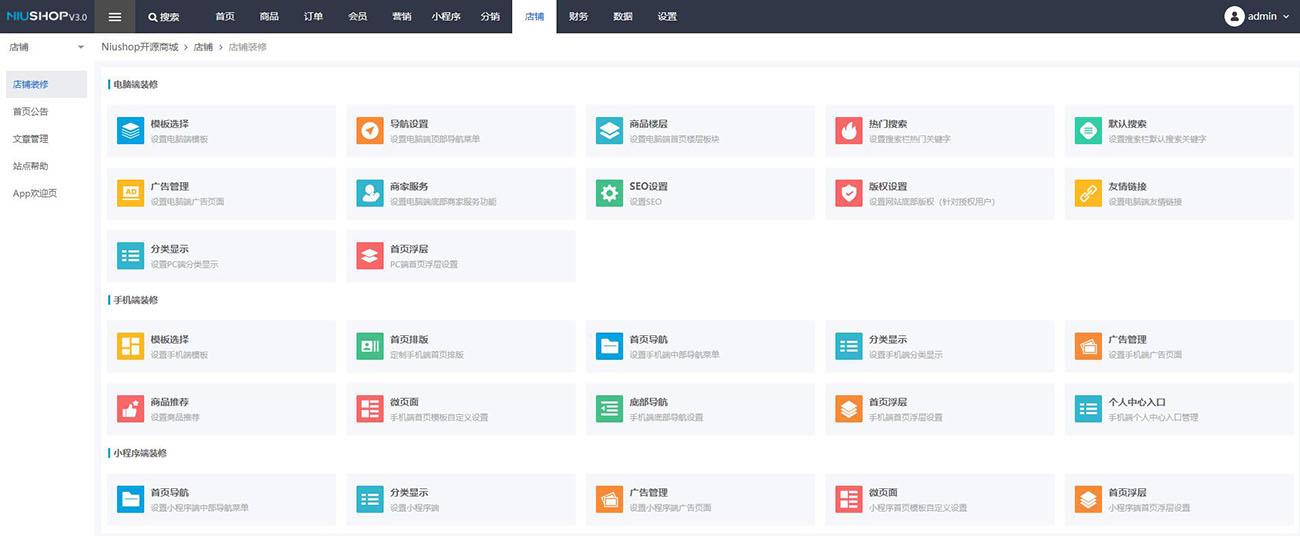Viewport: 1300px width, 536px height.
Task: Select 店铺装修 in the sidebar
Action: (47, 84)
